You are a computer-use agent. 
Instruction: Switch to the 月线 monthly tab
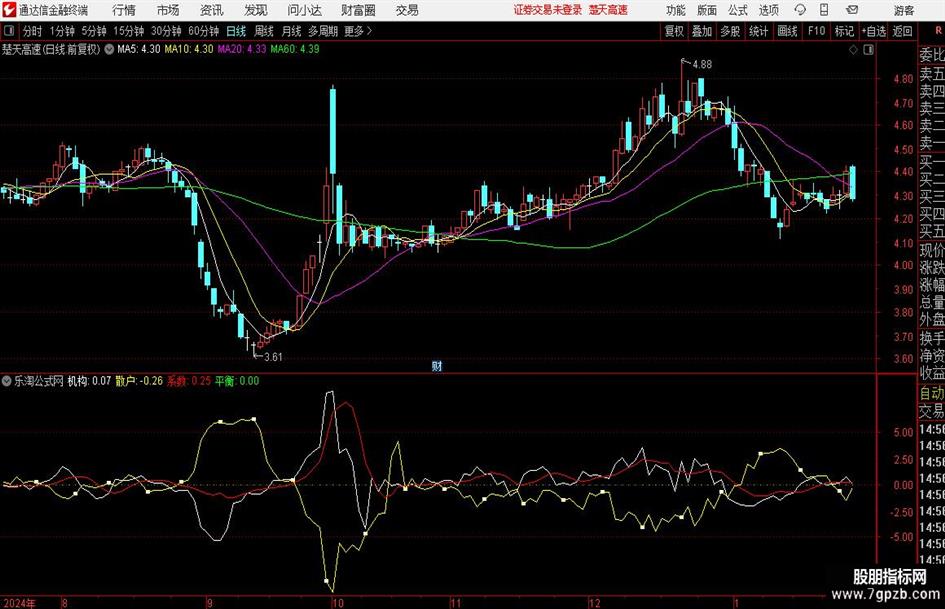pos(291,31)
